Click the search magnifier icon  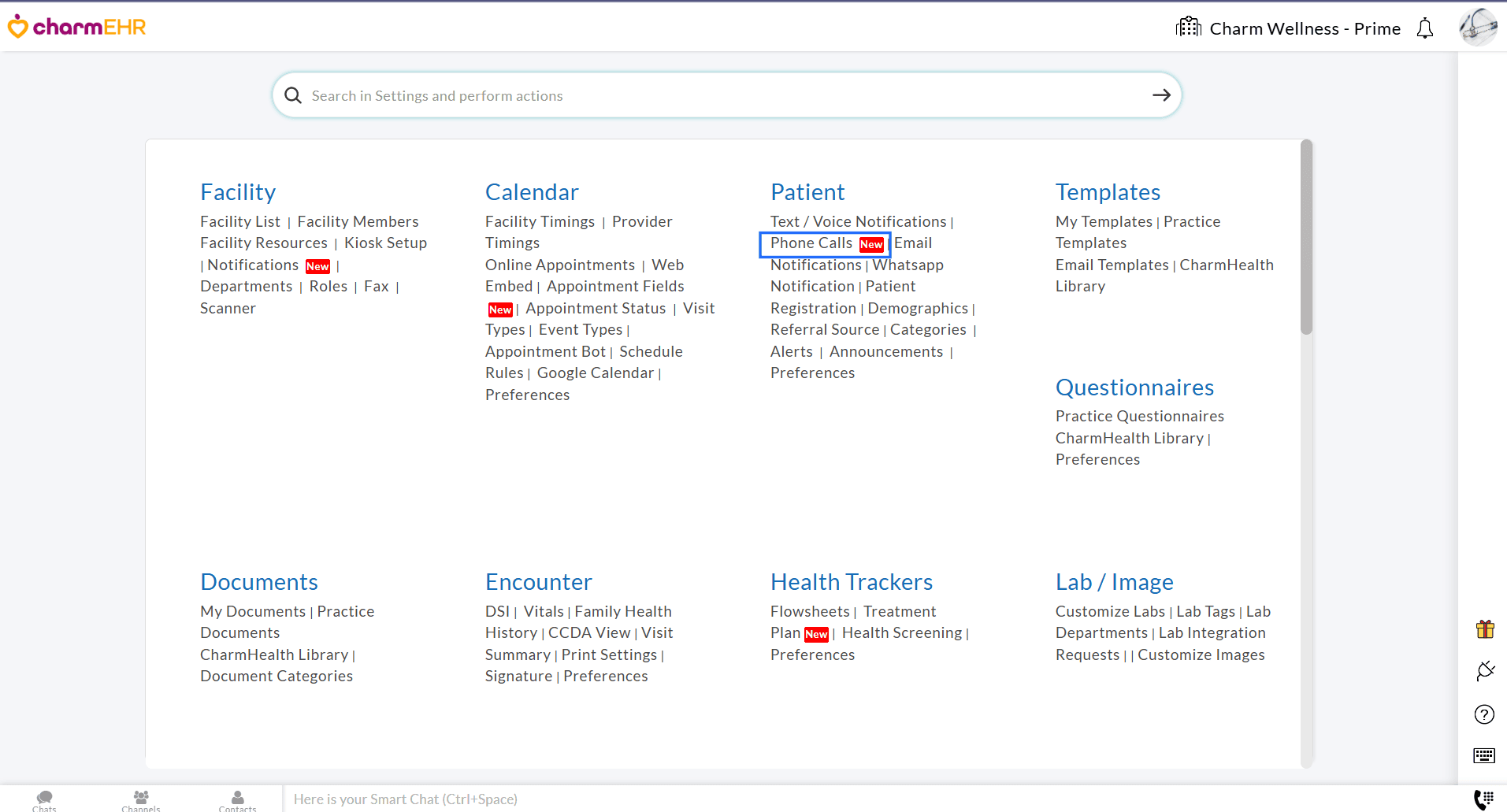293,95
